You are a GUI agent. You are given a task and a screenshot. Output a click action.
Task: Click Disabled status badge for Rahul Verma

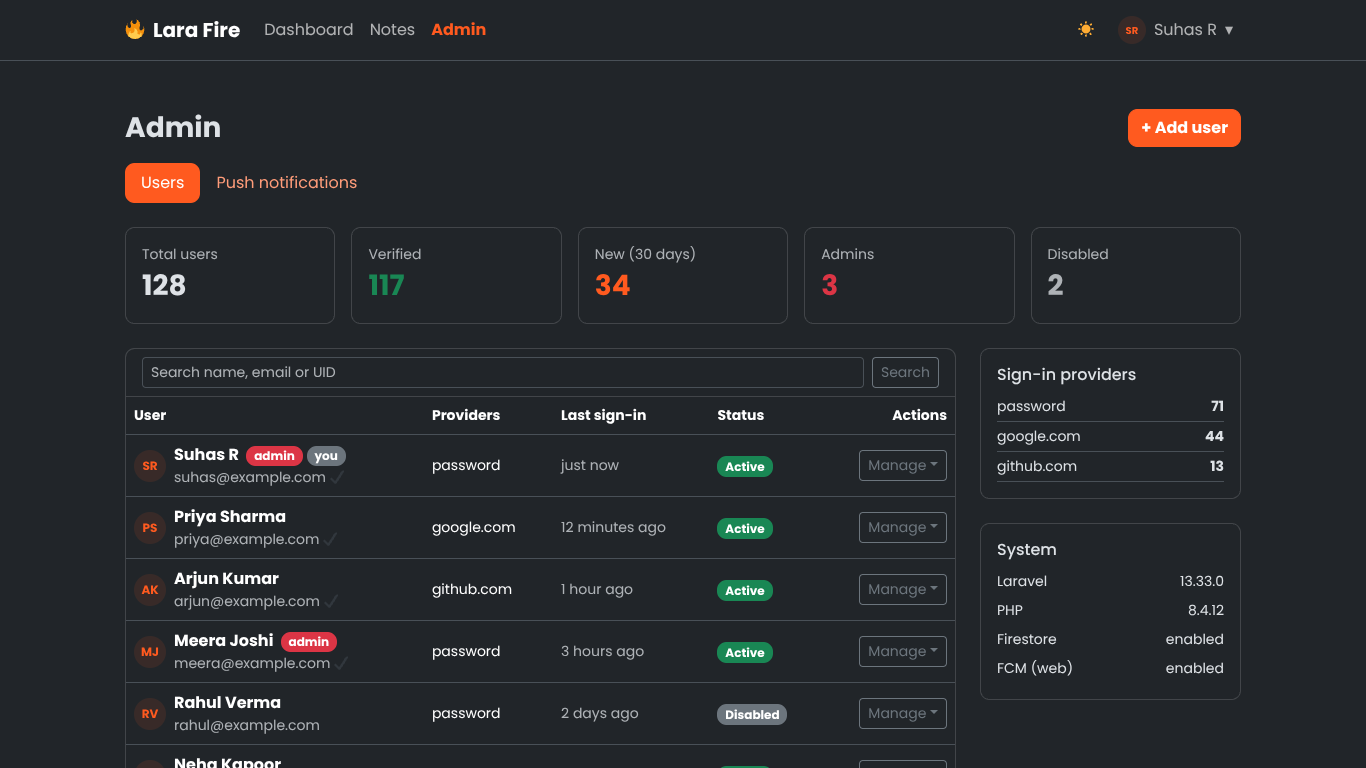752,715
